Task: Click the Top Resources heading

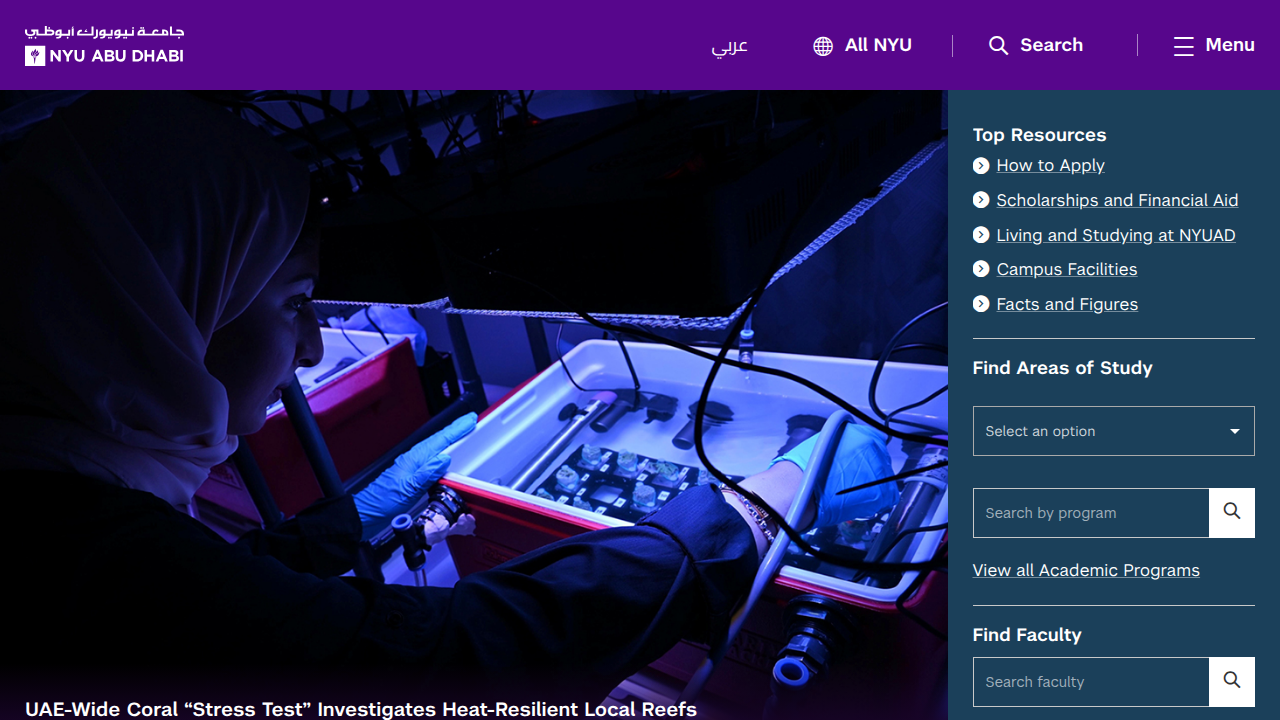Action: click(1039, 135)
